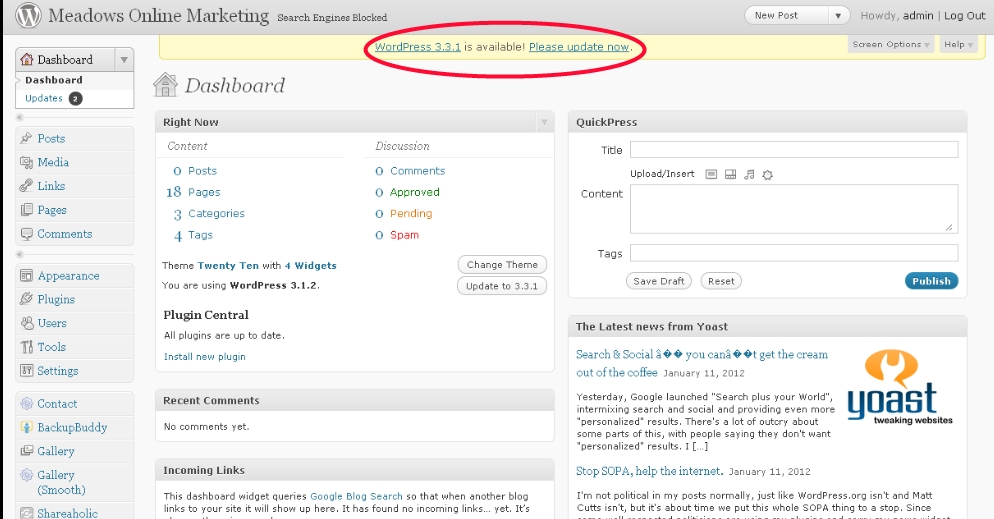Image resolution: width=994 pixels, height=519 pixels.
Task: Click the admin profile link
Action: tap(918, 16)
